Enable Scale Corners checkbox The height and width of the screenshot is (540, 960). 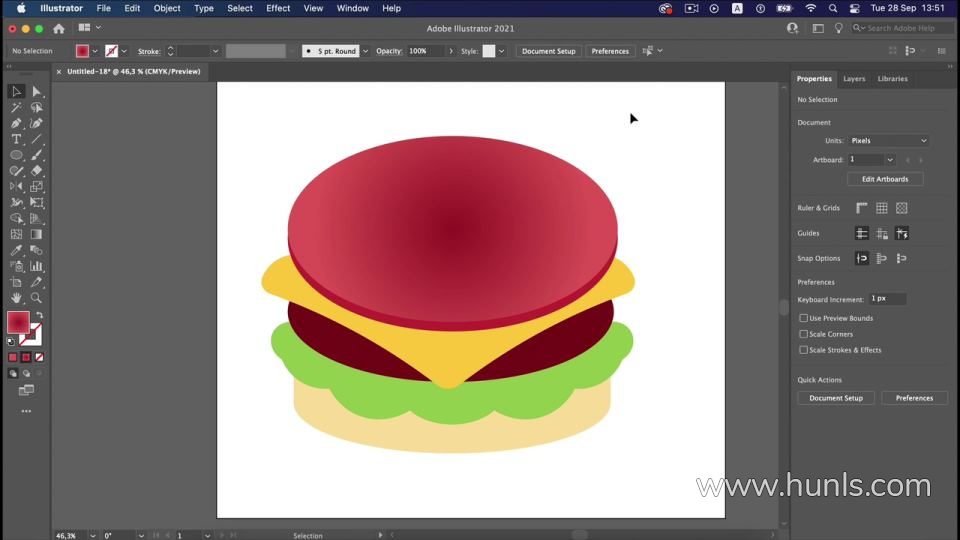(803, 334)
